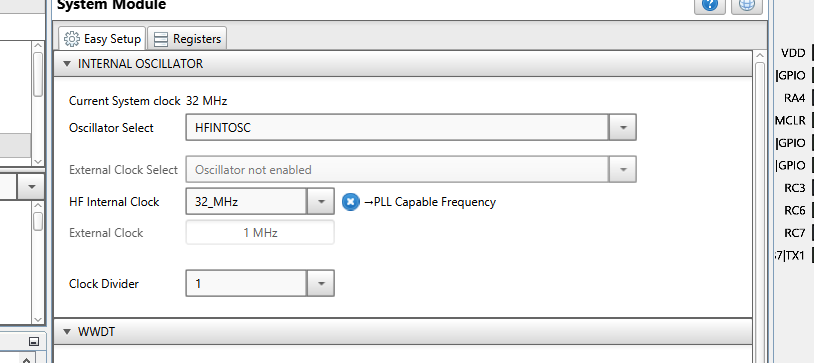Open the Oscillator Select dropdown arrow
814x363 pixels.
coord(623,127)
